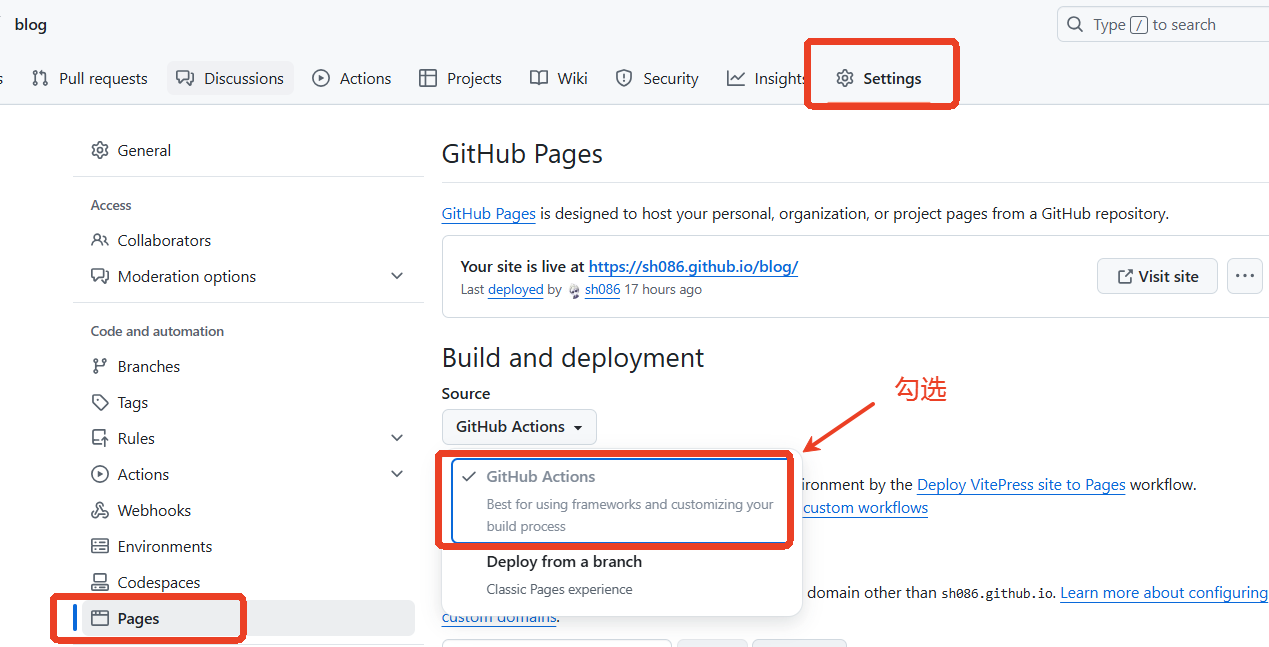
Task: Open Learn more about configuring link
Action: [x=1164, y=592]
